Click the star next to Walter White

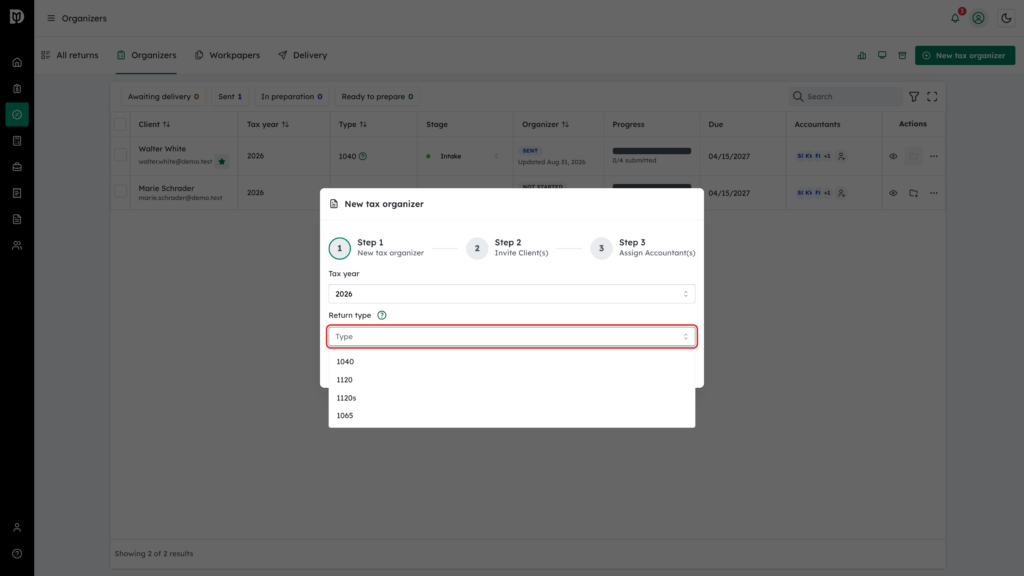point(222,161)
